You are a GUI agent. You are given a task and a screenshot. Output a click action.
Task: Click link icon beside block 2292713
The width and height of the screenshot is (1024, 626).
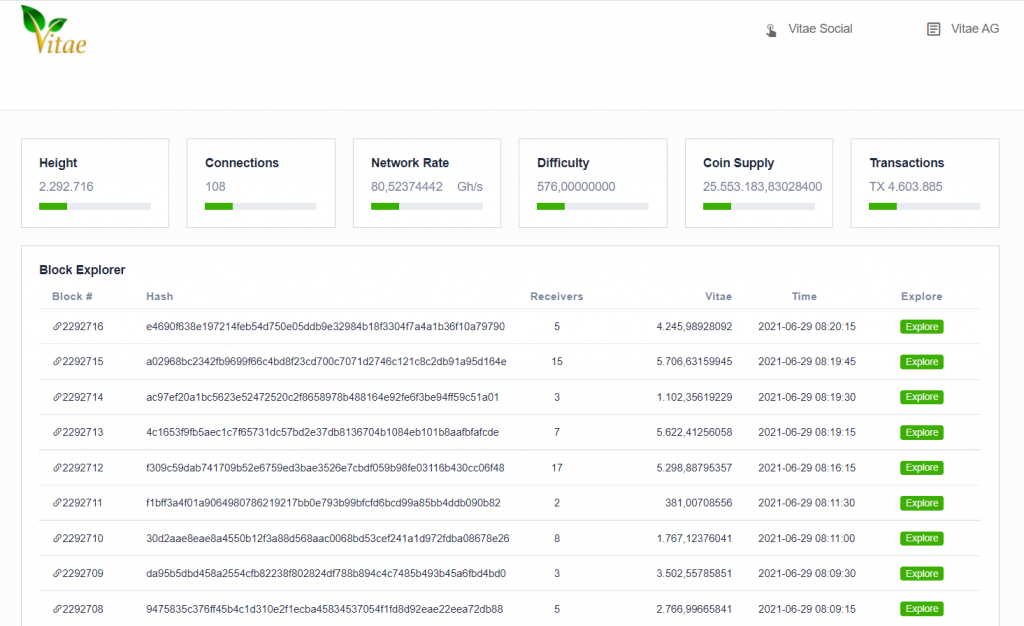pos(57,433)
